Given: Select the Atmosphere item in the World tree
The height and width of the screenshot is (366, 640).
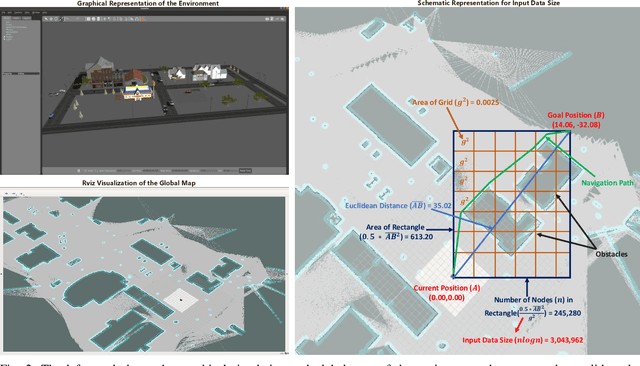Looking at the screenshot, I should coord(12,32).
